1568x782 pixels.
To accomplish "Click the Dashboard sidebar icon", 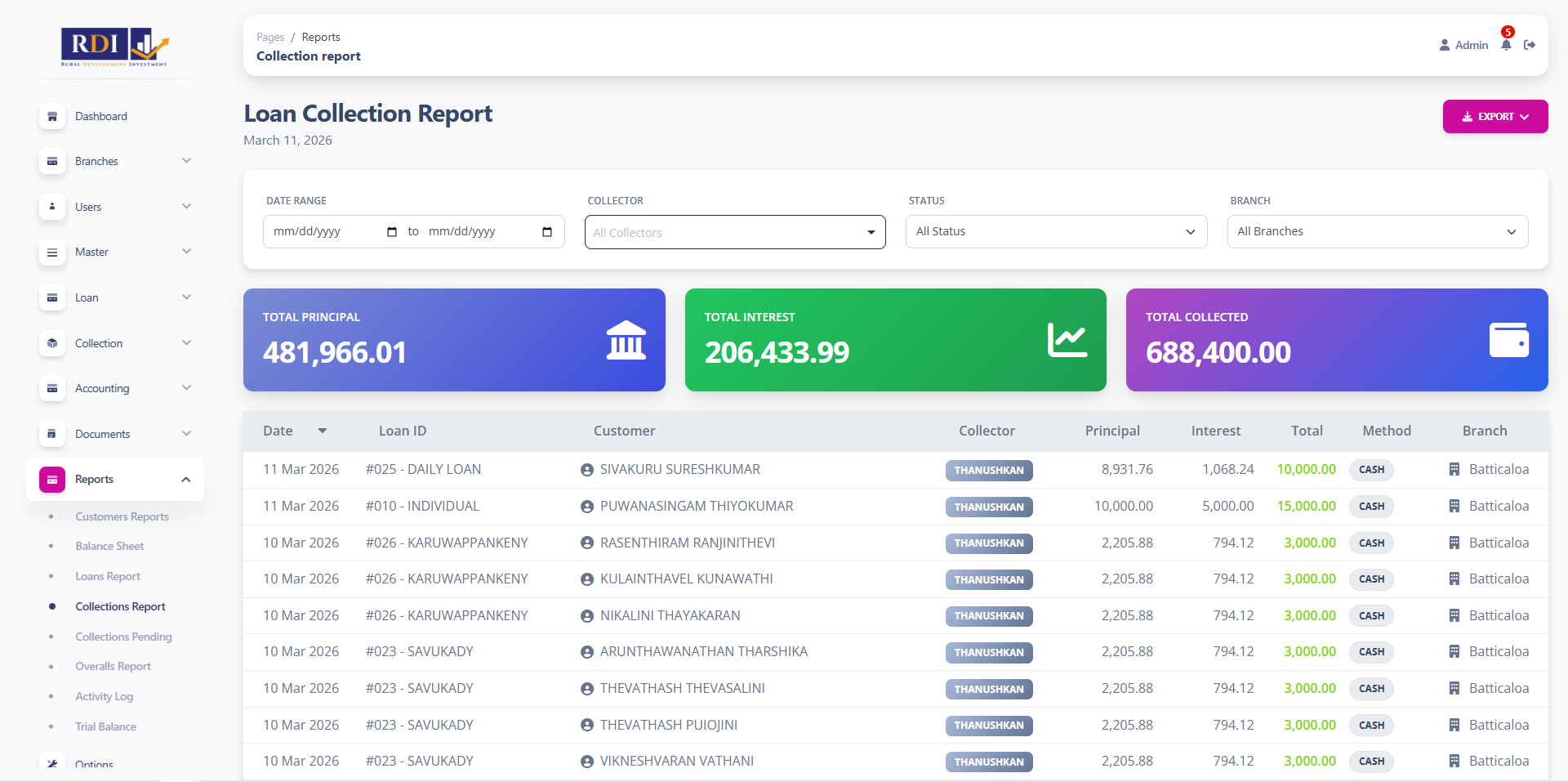I will point(52,116).
